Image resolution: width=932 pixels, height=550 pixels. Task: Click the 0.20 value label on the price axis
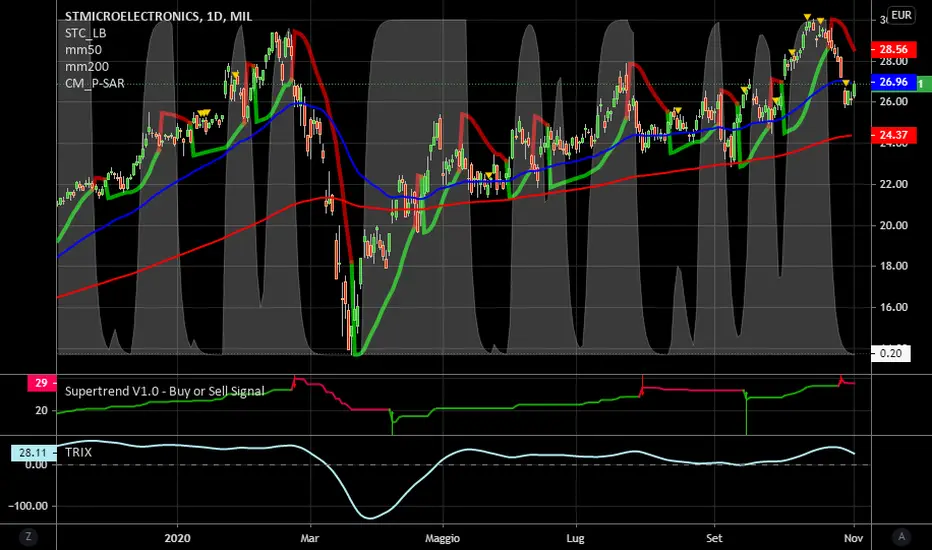pyautogui.click(x=893, y=353)
